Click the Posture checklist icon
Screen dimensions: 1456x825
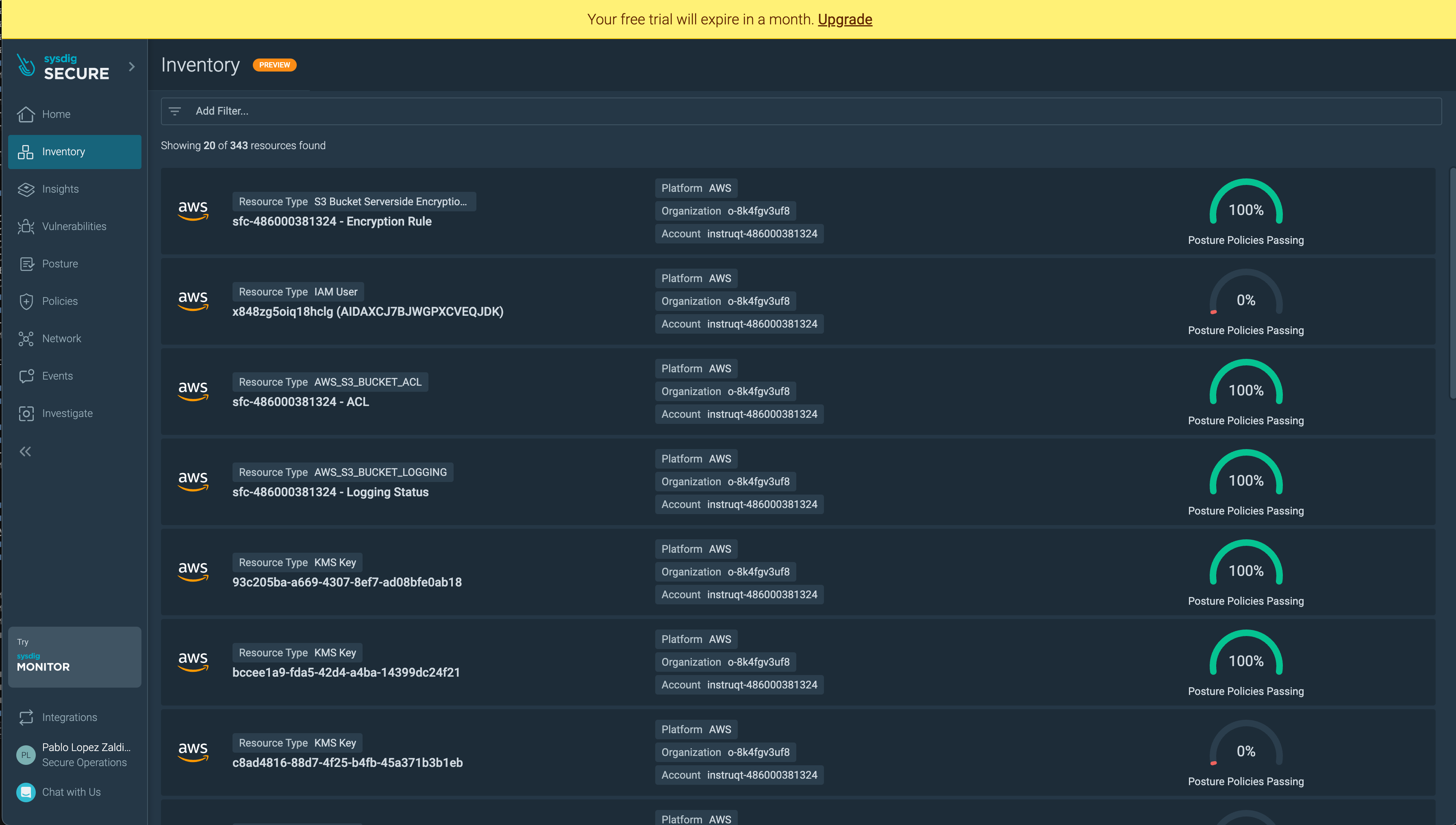pos(26,264)
